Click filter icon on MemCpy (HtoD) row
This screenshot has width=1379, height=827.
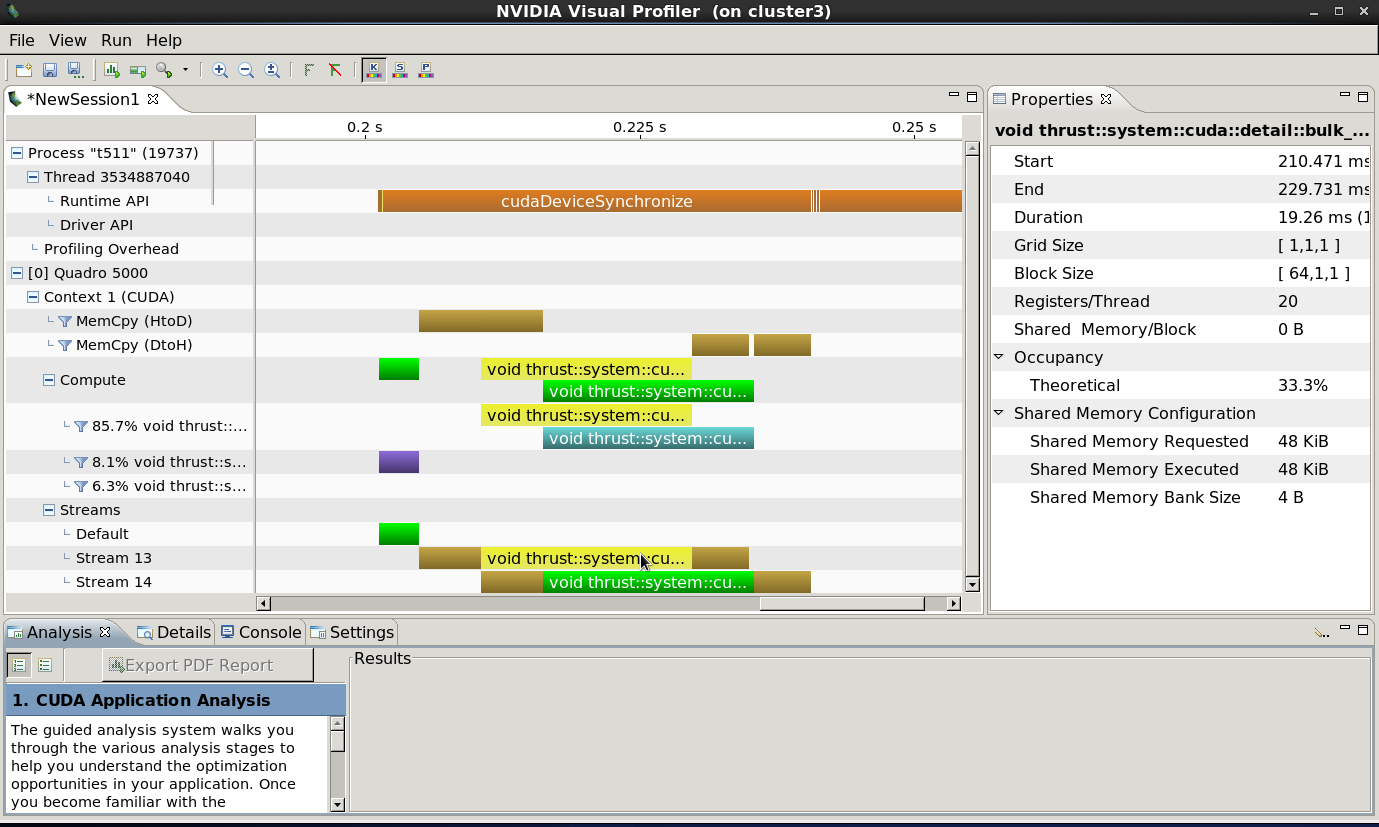65,321
